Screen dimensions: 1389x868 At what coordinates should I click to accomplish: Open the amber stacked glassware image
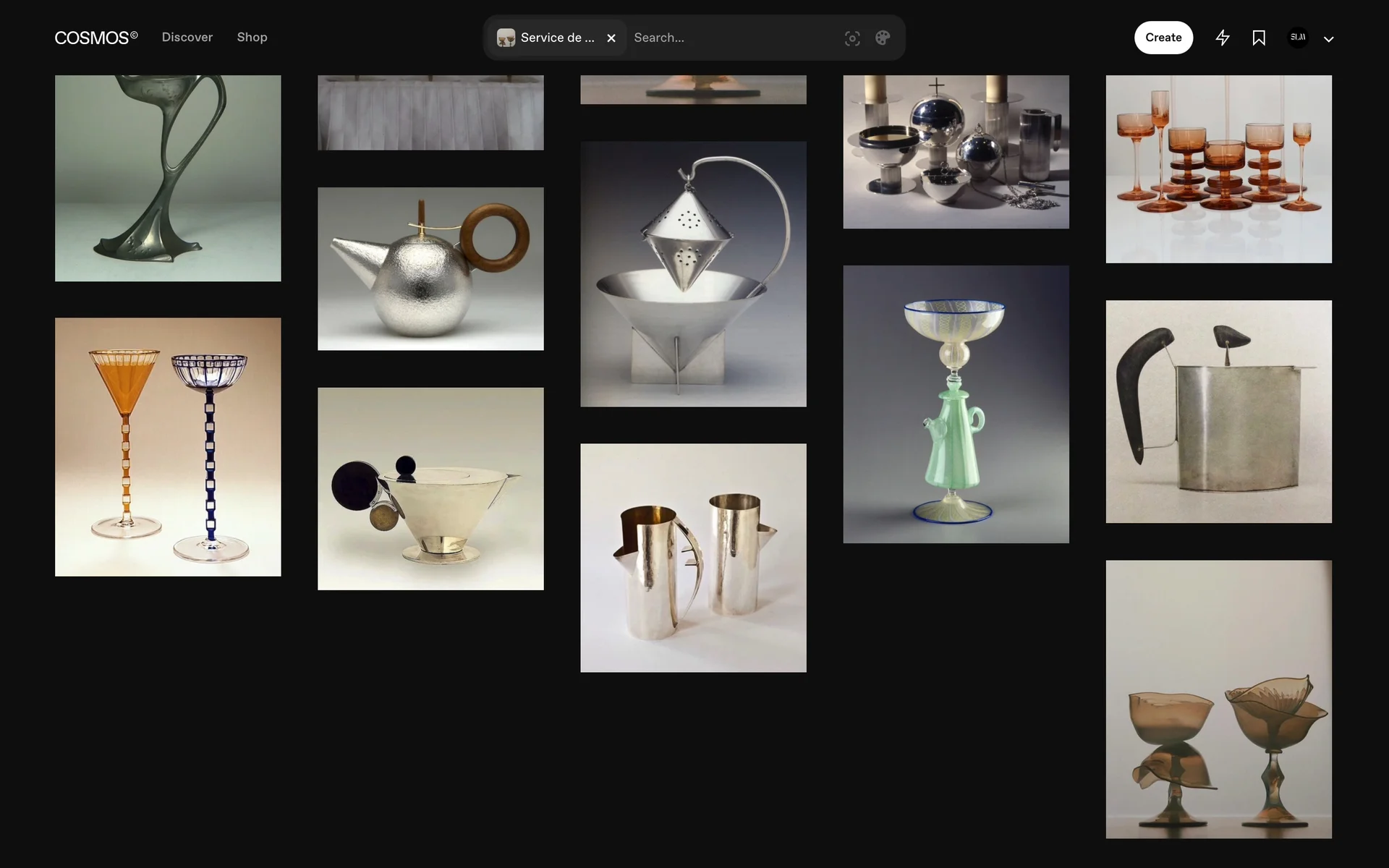pyautogui.click(x=1218, y=169)
